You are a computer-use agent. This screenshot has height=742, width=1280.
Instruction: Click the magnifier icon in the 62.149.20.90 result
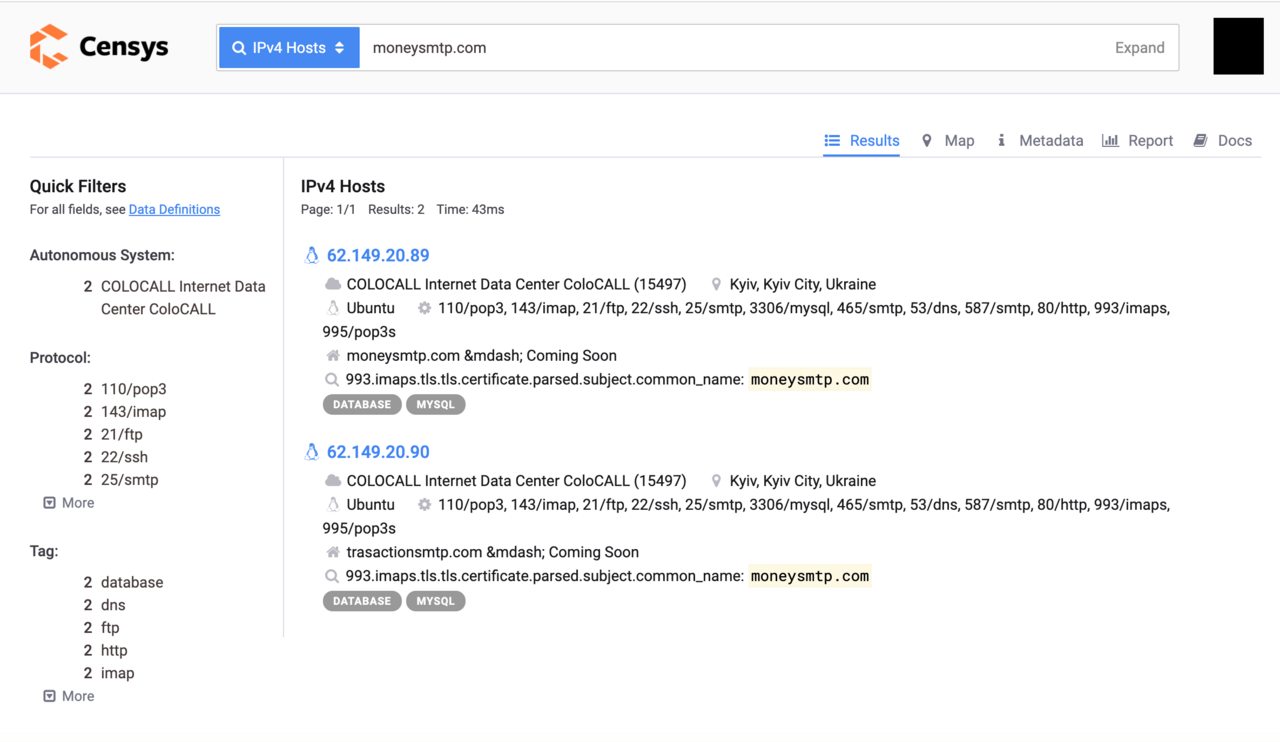click(332, 576)
